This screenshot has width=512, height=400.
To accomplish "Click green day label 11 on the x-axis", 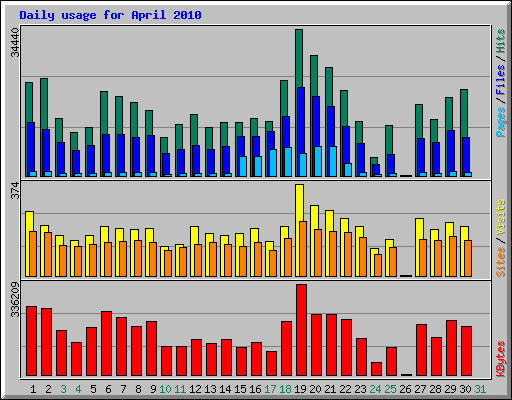I will pos(180,389).
